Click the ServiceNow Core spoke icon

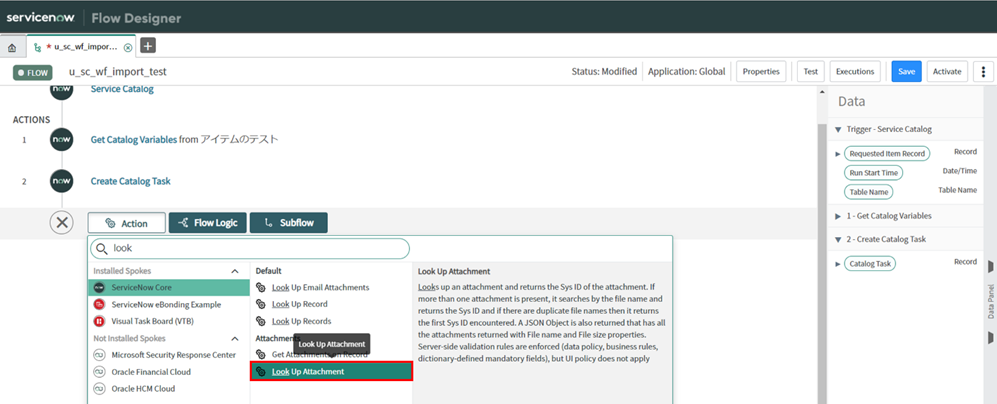pyautogui.click(x=99, y=288)
